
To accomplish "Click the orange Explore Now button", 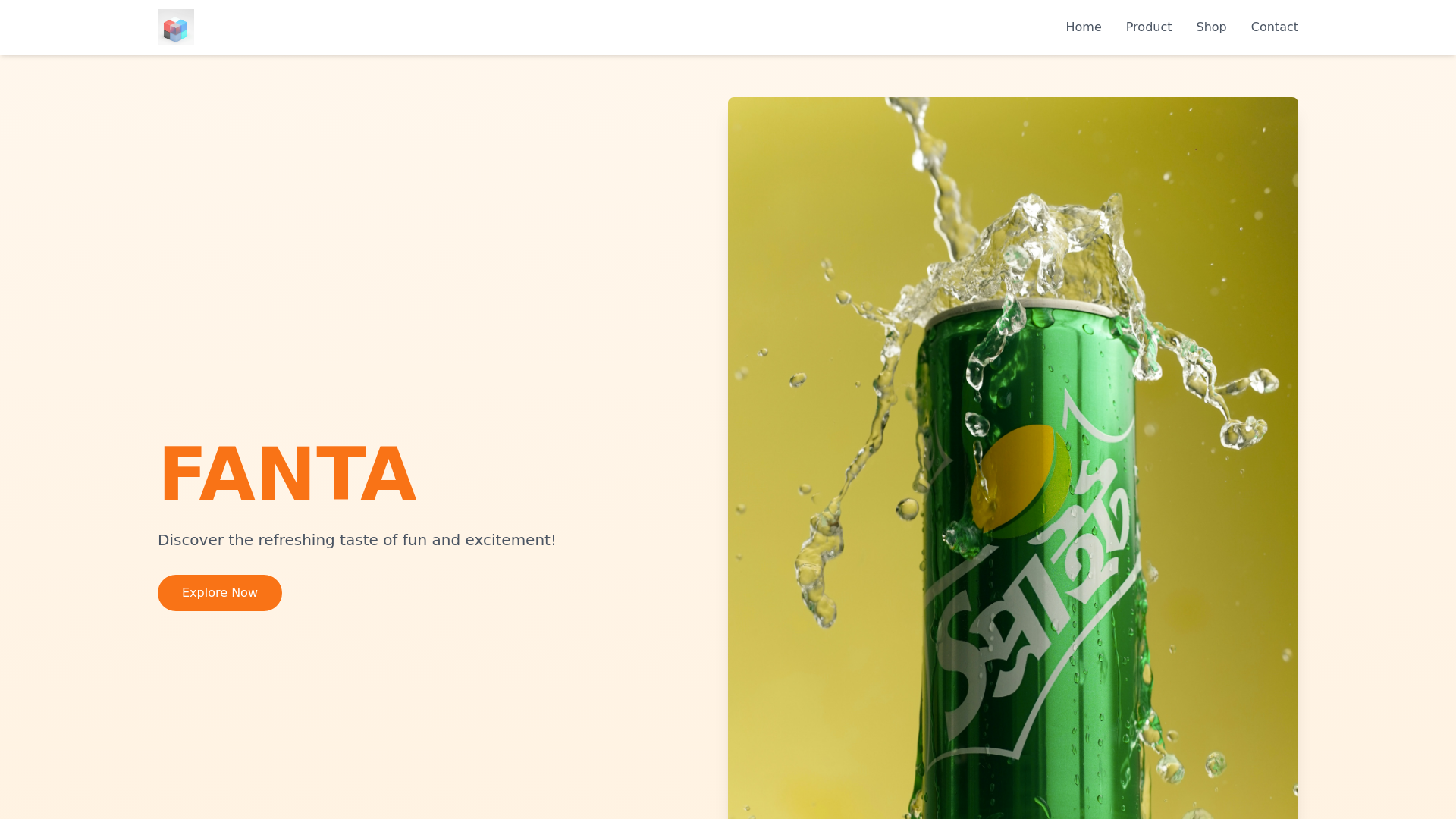I will (220, 593).
